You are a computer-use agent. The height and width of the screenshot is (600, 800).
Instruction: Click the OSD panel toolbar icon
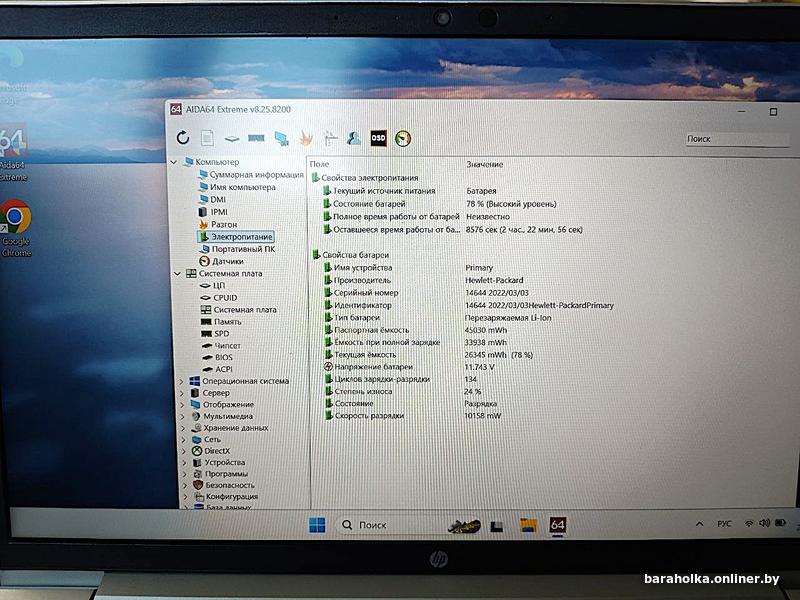379,138
